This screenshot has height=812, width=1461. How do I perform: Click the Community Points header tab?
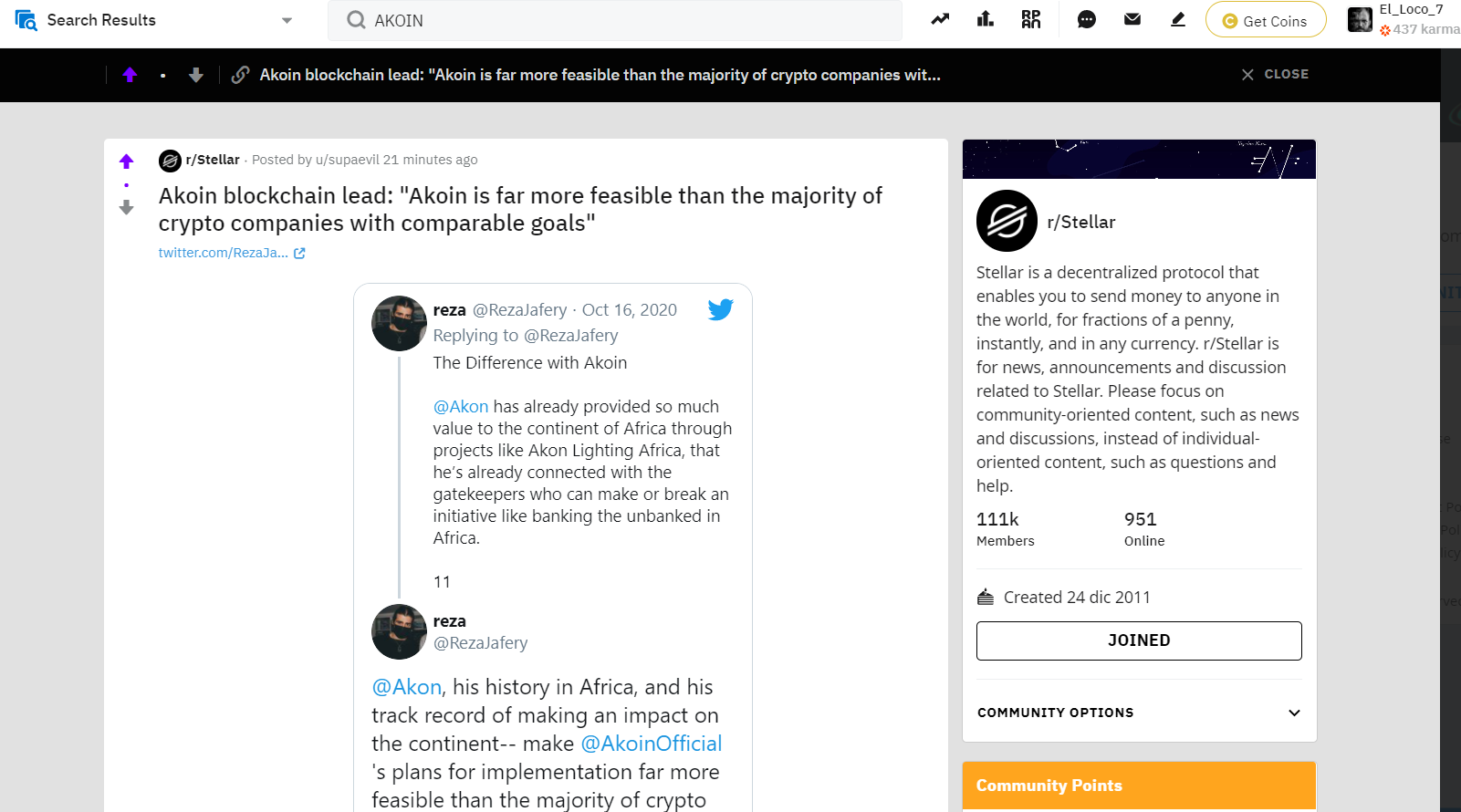pyautogui.click(x=1049, y=786)
